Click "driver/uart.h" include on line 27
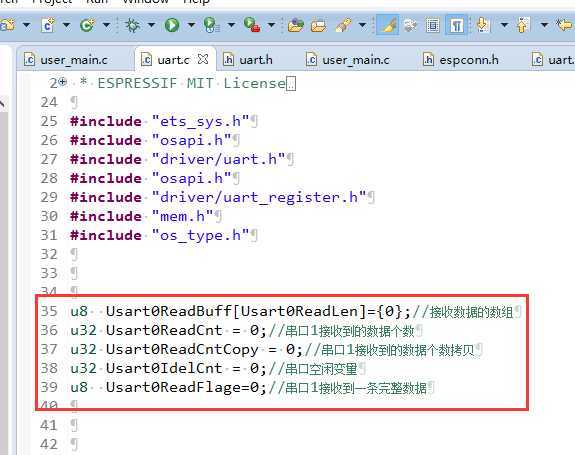The width and height of the screenshot is (575, 455). point(218,159)
